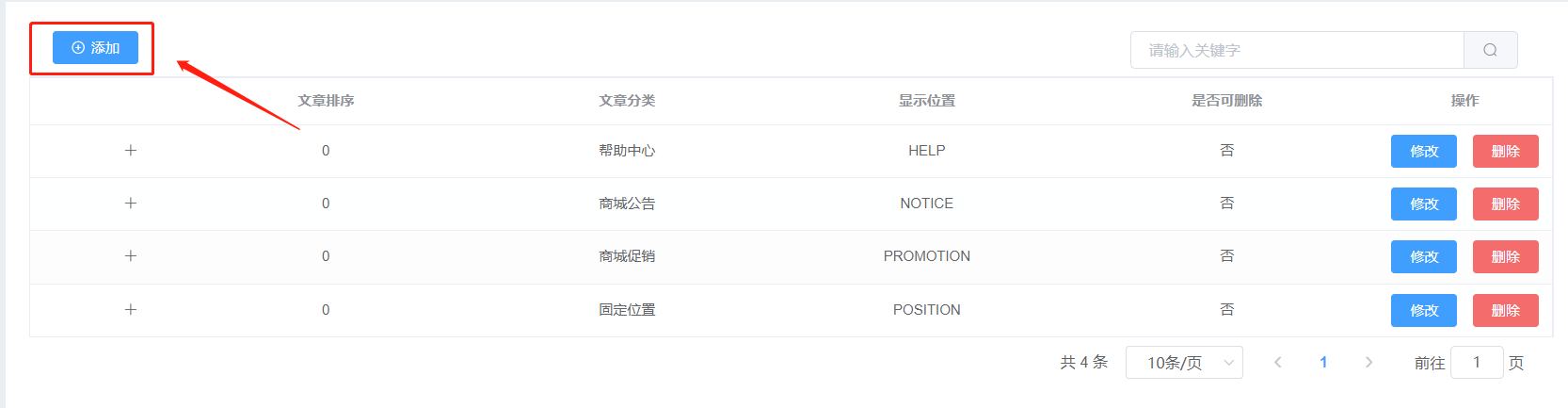
Task: Edit the 帮助中心 category with 修改
Action: 1423,151
